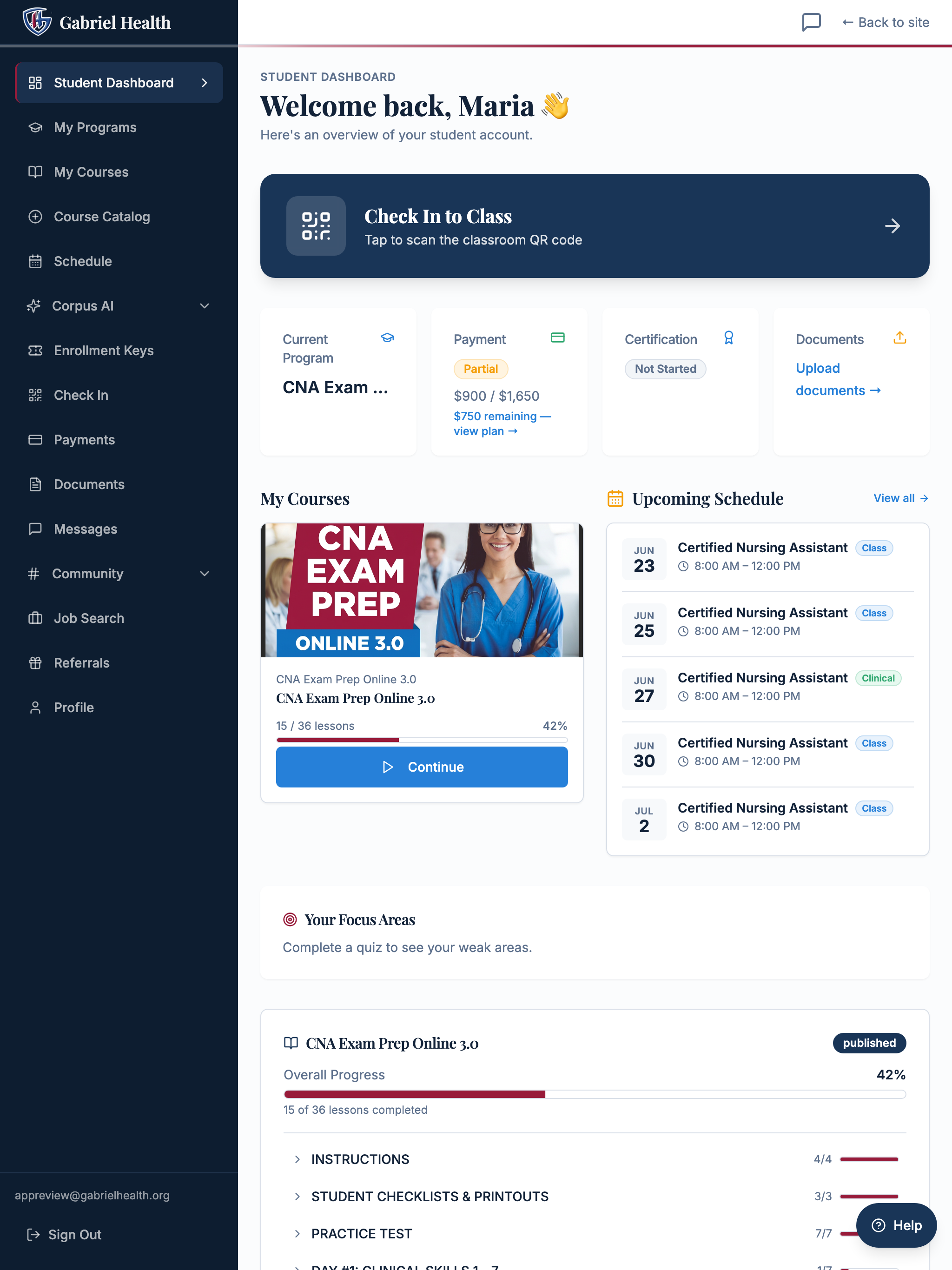The width and height of the screenshot is (952, 1270).
Task: Open the chat bubble icon in header
Action: click(811, 22)
